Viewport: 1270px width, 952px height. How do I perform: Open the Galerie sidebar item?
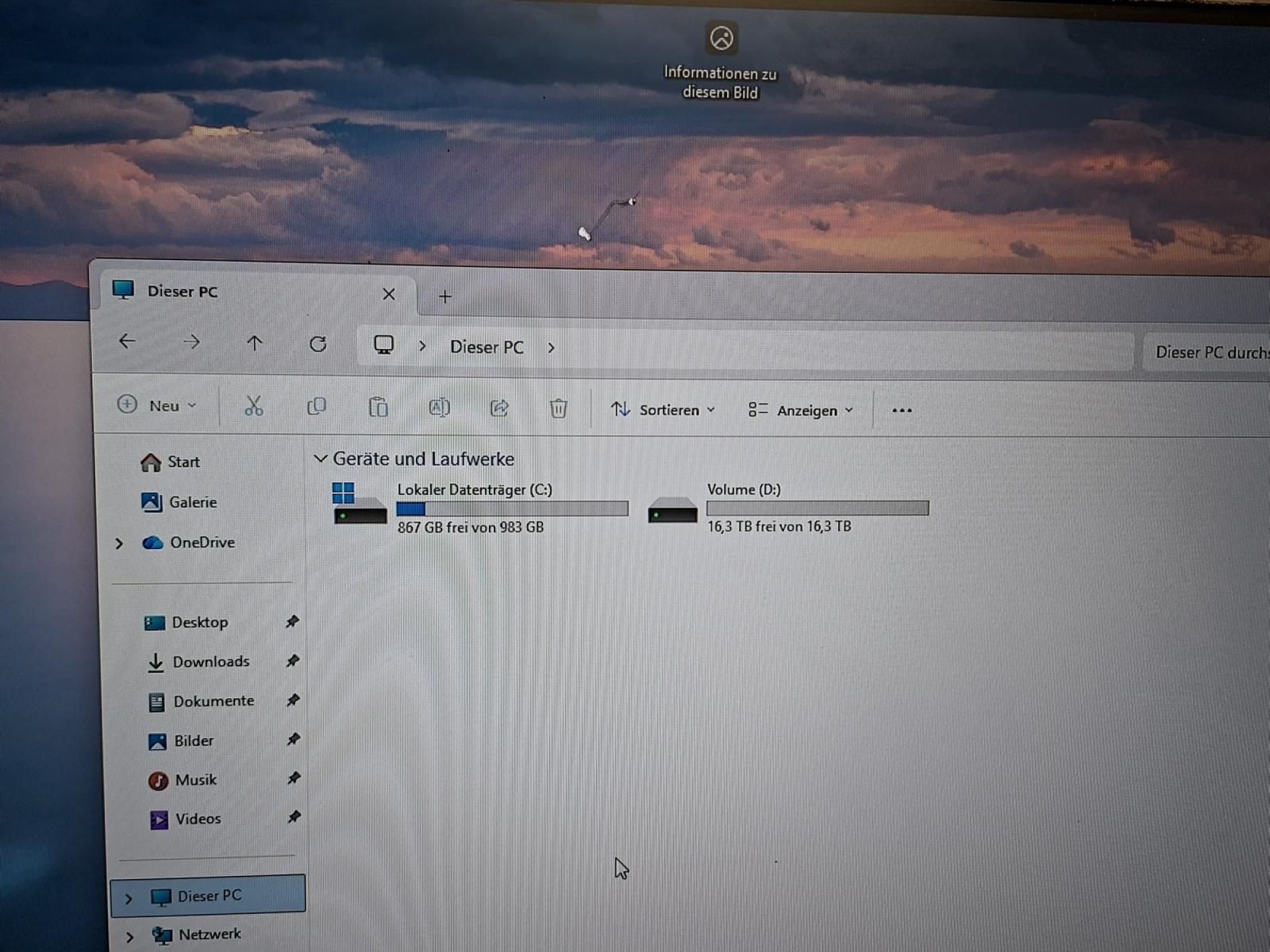192,502
